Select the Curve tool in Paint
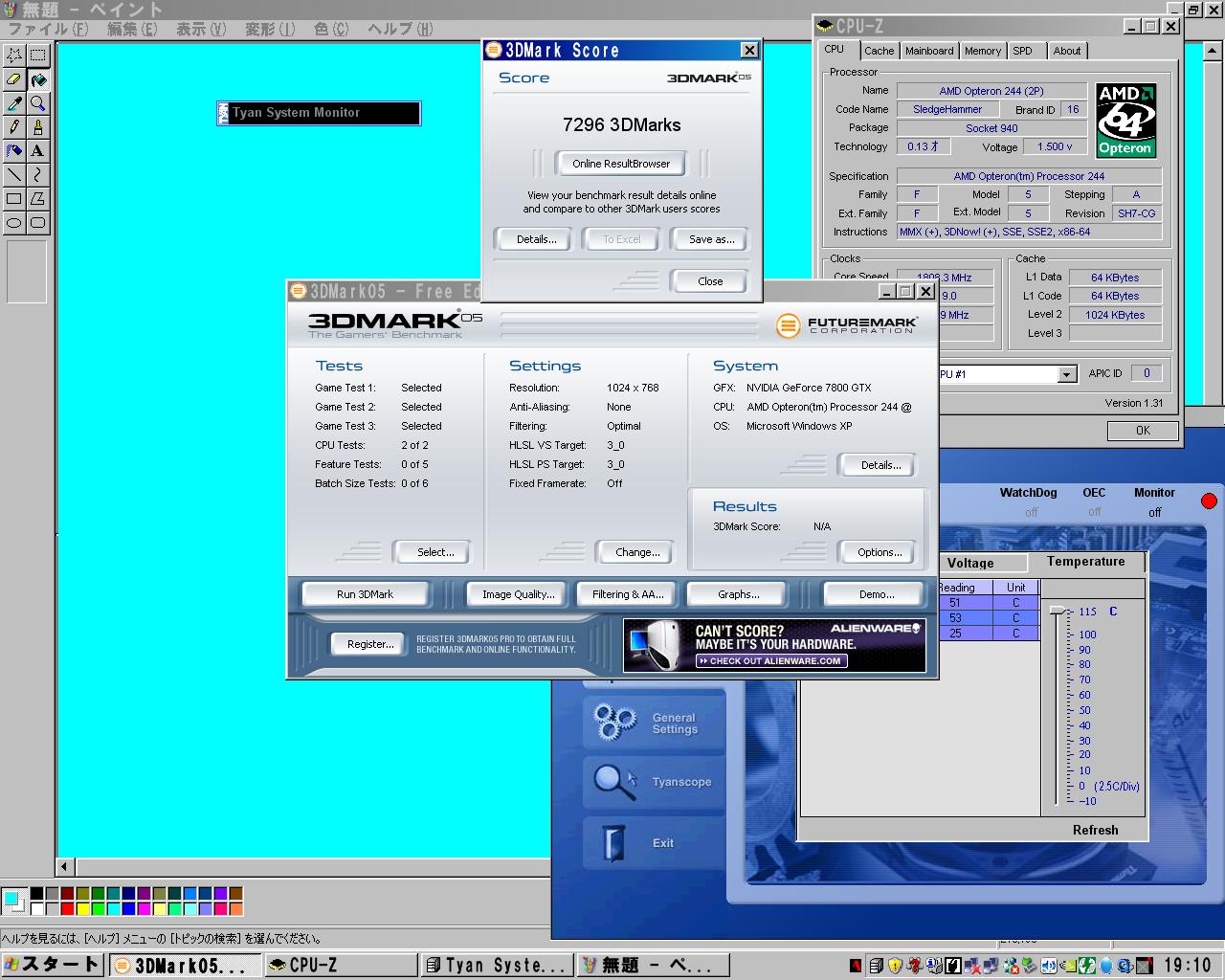This screenshot has width=1225, height=980. point(37,174)
